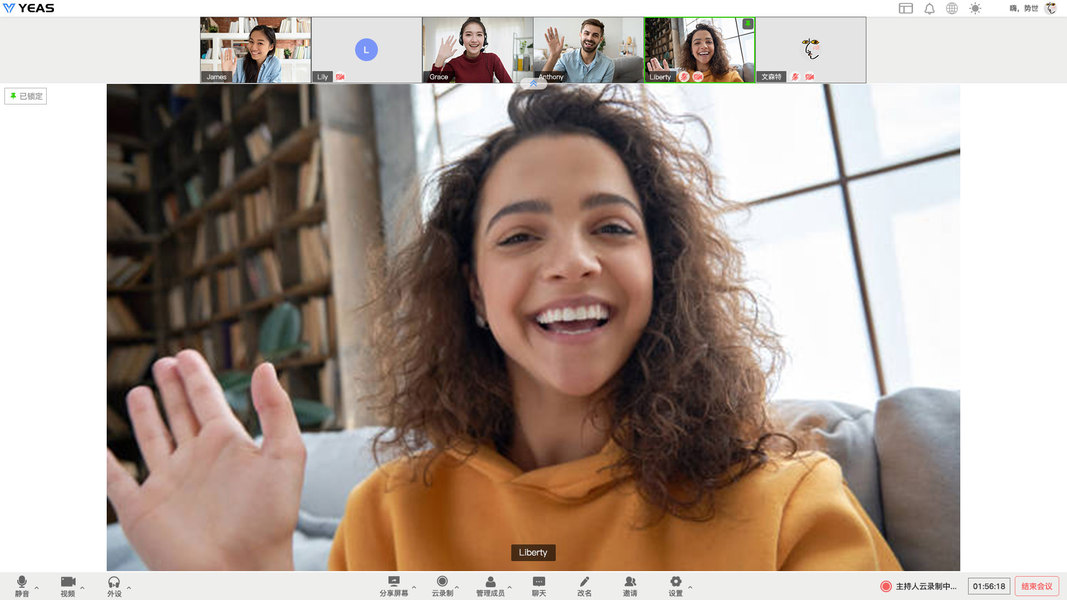Expand the microphone options arrow
1067x600 pixels.
37,588
